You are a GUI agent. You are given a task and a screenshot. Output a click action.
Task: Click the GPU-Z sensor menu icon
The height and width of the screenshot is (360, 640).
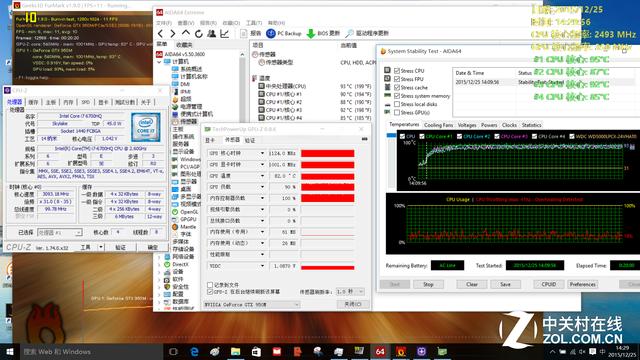click(364, 139)
